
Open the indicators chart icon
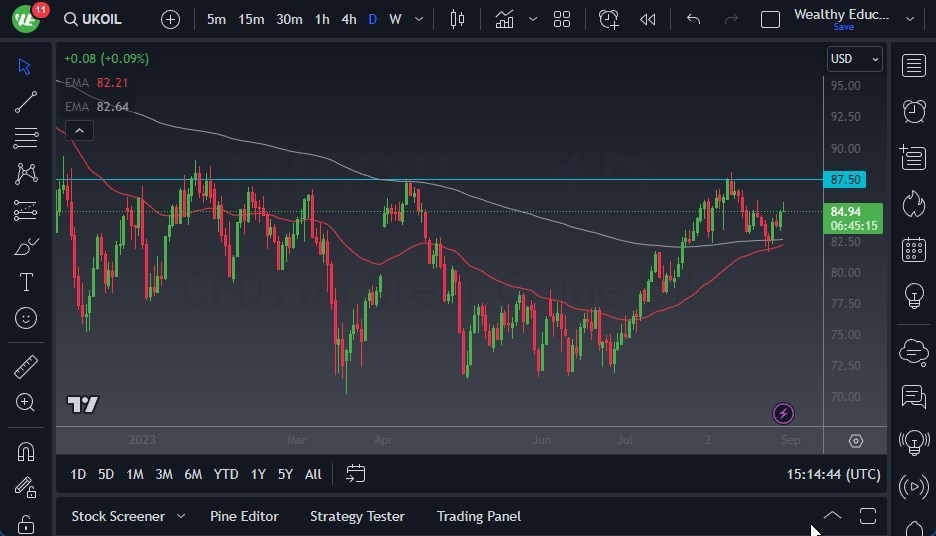[505, 19]
